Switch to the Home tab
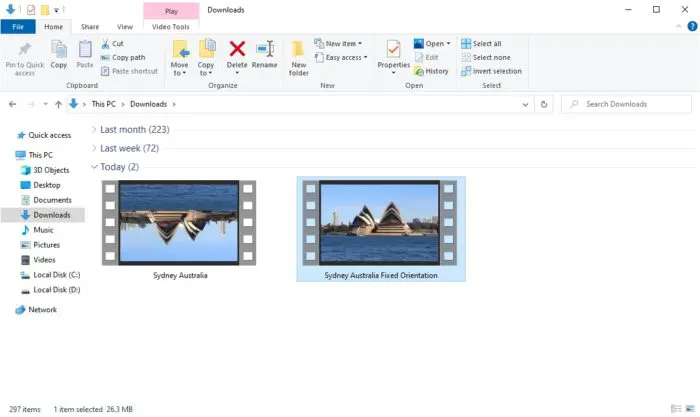Viewport: 700px width, 417px height. coord(54,27)
